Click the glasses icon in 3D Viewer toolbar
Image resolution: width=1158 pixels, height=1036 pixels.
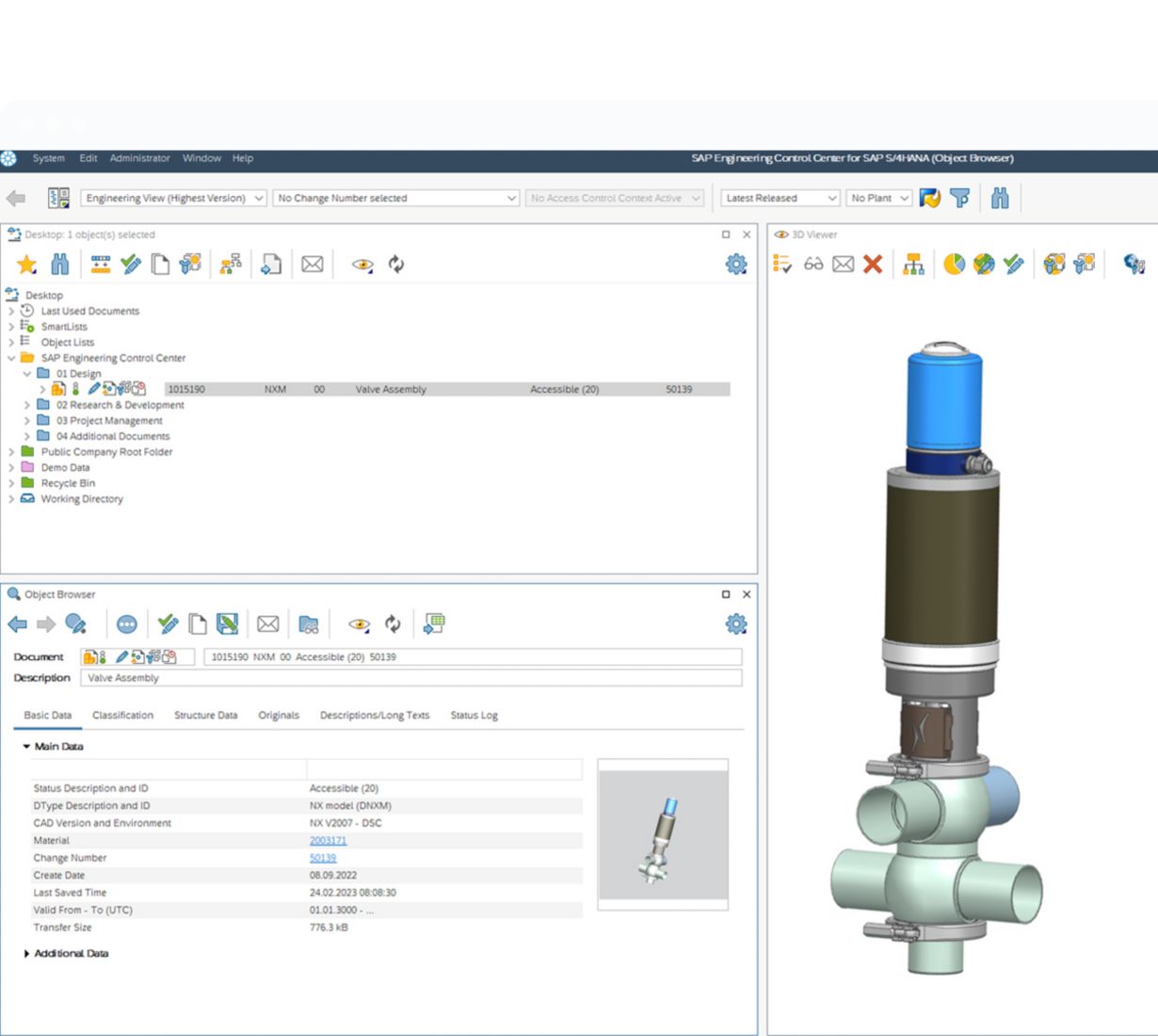[813, 265]
